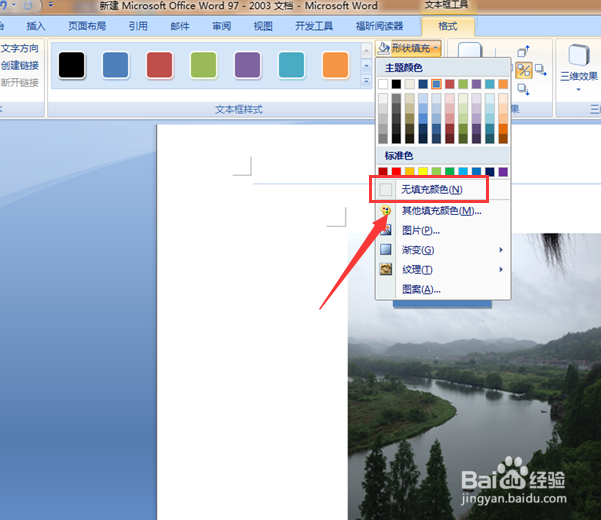Open the 页面布局 Page Layout tab
The height and width of the screenshot is (520, 601).
pos(87,26)
